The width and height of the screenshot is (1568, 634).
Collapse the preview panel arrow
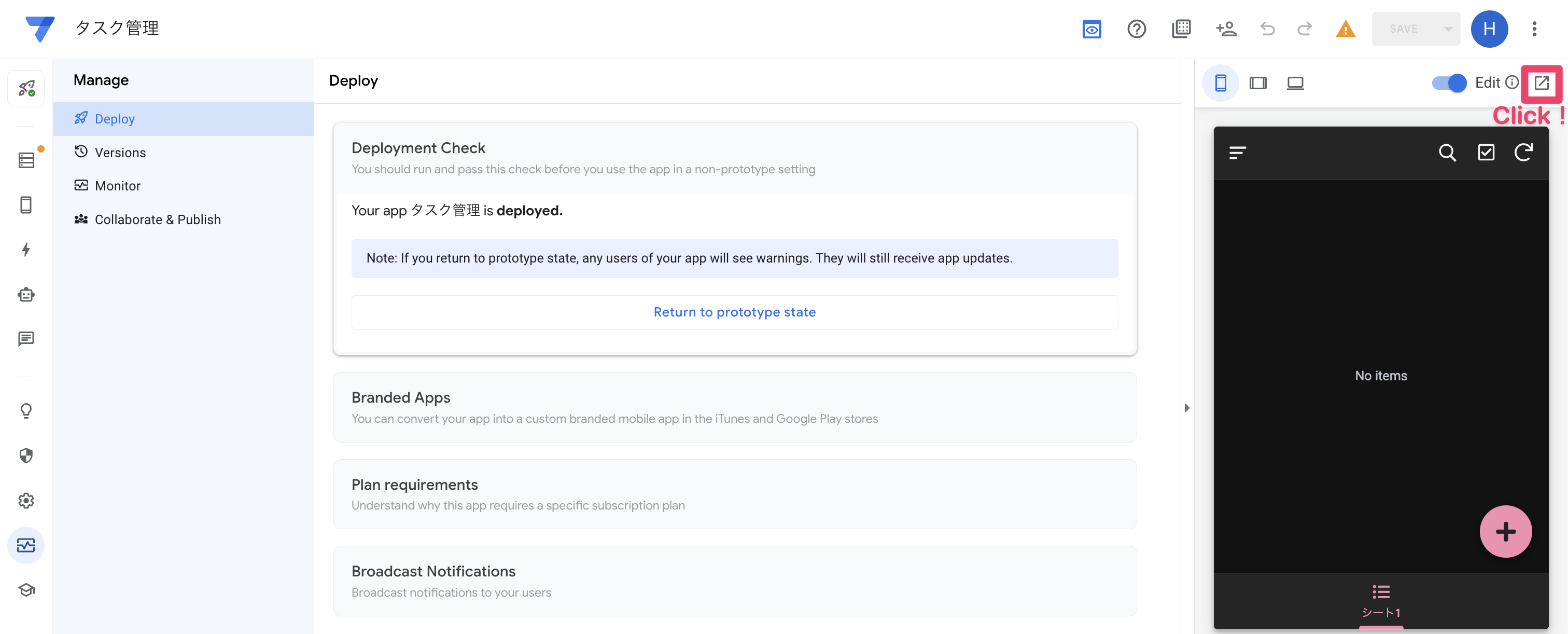(x=1186, y=408)
